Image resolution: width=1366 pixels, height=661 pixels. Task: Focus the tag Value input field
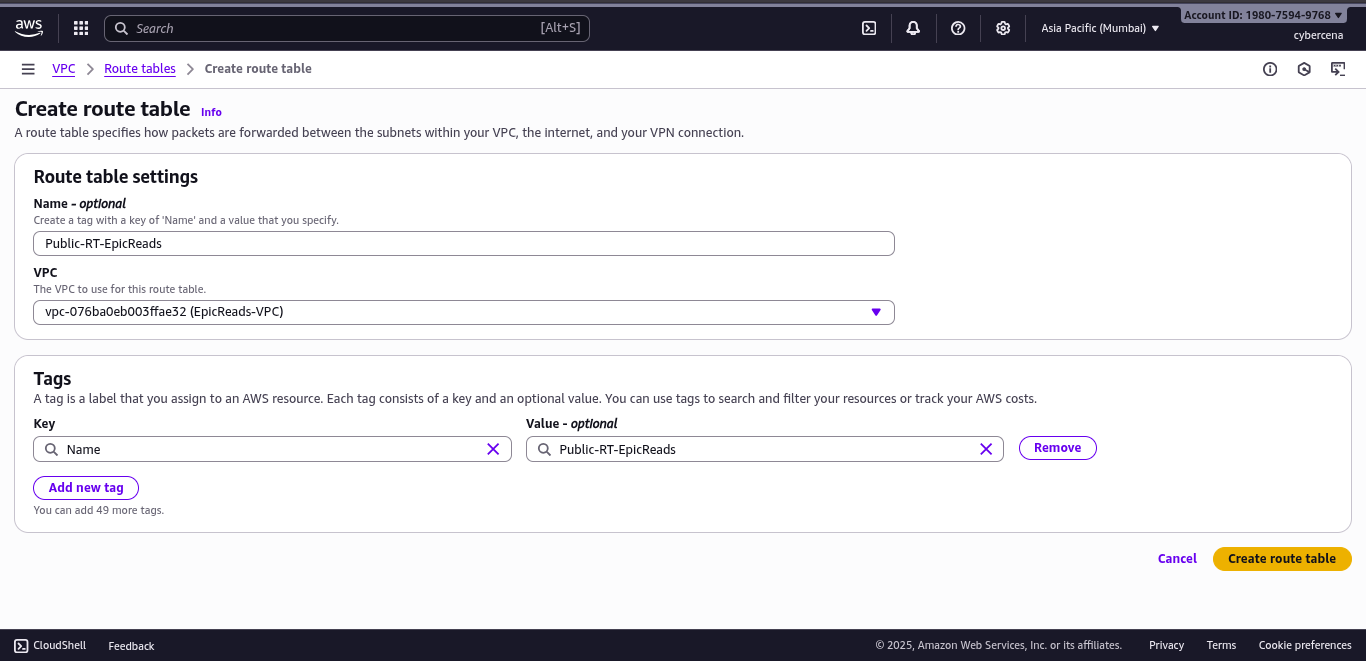(x=765, y=449)
